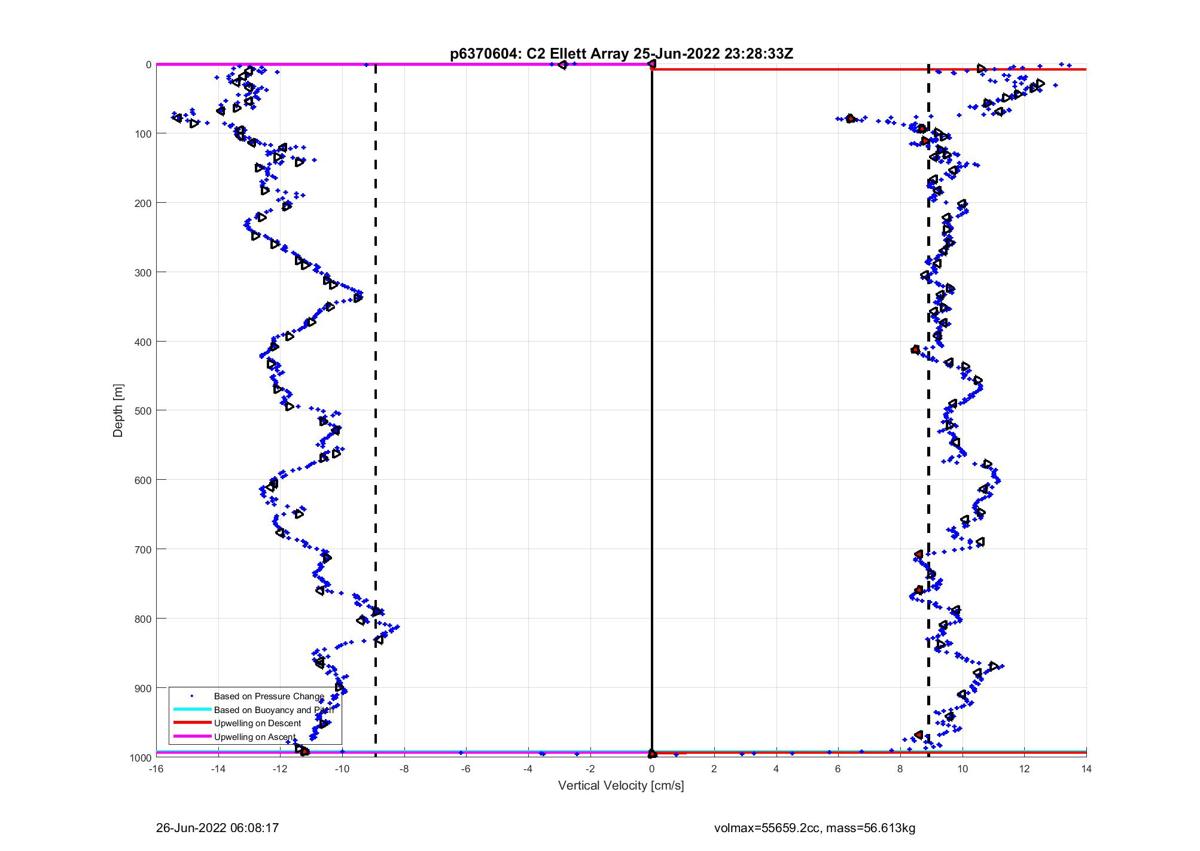Image resolution: width=1200 pixels, height=851 pixels.
Task: Click depth axis tick label 1000
Action: [x=141, y=757]
